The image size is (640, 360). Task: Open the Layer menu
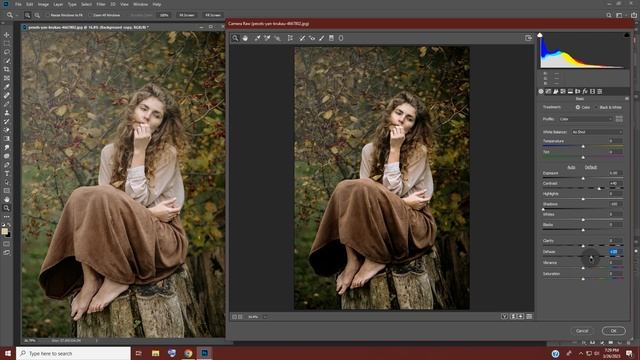coord(58,4)
